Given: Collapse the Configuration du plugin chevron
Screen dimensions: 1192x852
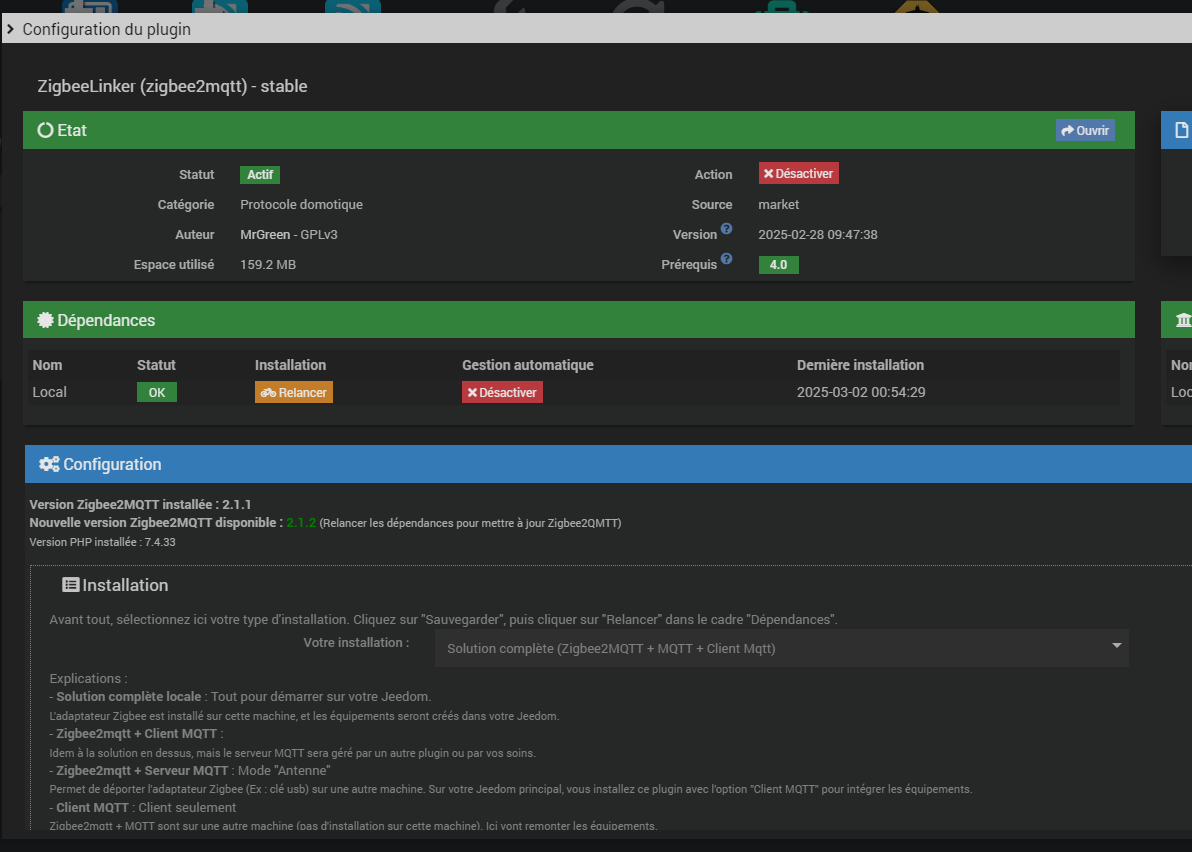Looking at the screenshot, I should tap(11, 30).
